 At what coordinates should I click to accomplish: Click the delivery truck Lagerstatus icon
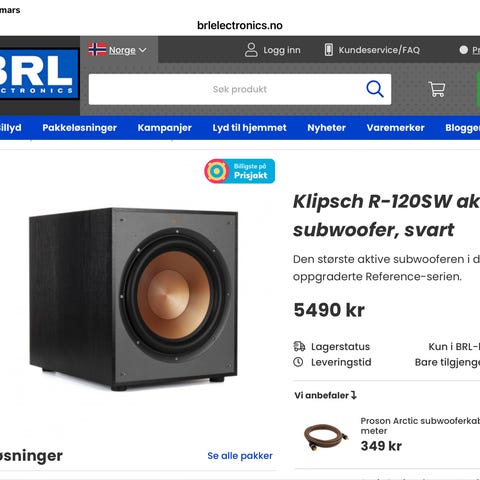pos(299,347)
